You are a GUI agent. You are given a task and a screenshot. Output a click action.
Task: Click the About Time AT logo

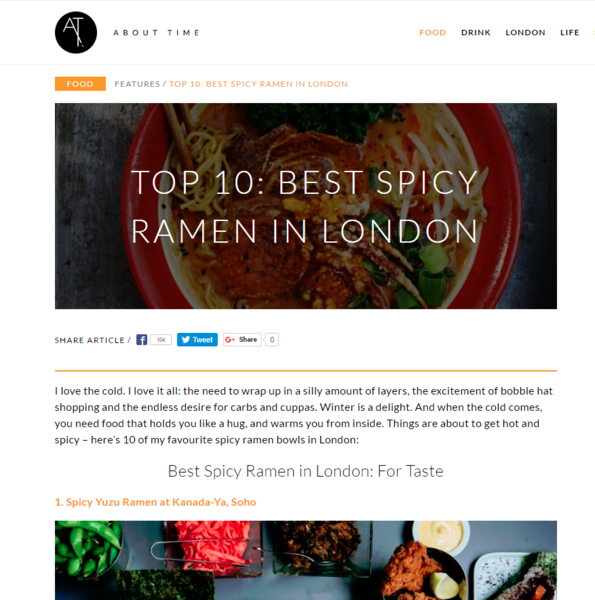coord(76,33)
